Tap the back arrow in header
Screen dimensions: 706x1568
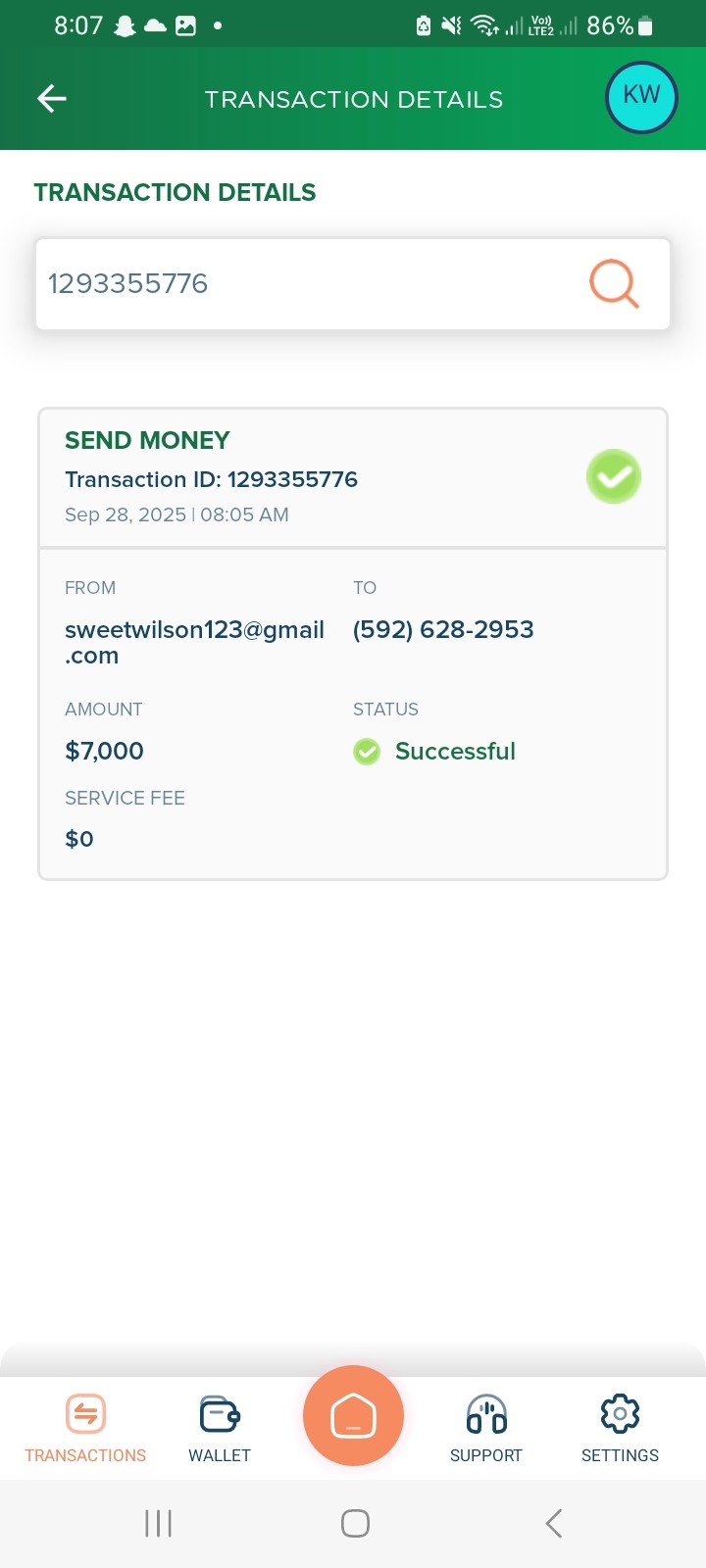52,98
